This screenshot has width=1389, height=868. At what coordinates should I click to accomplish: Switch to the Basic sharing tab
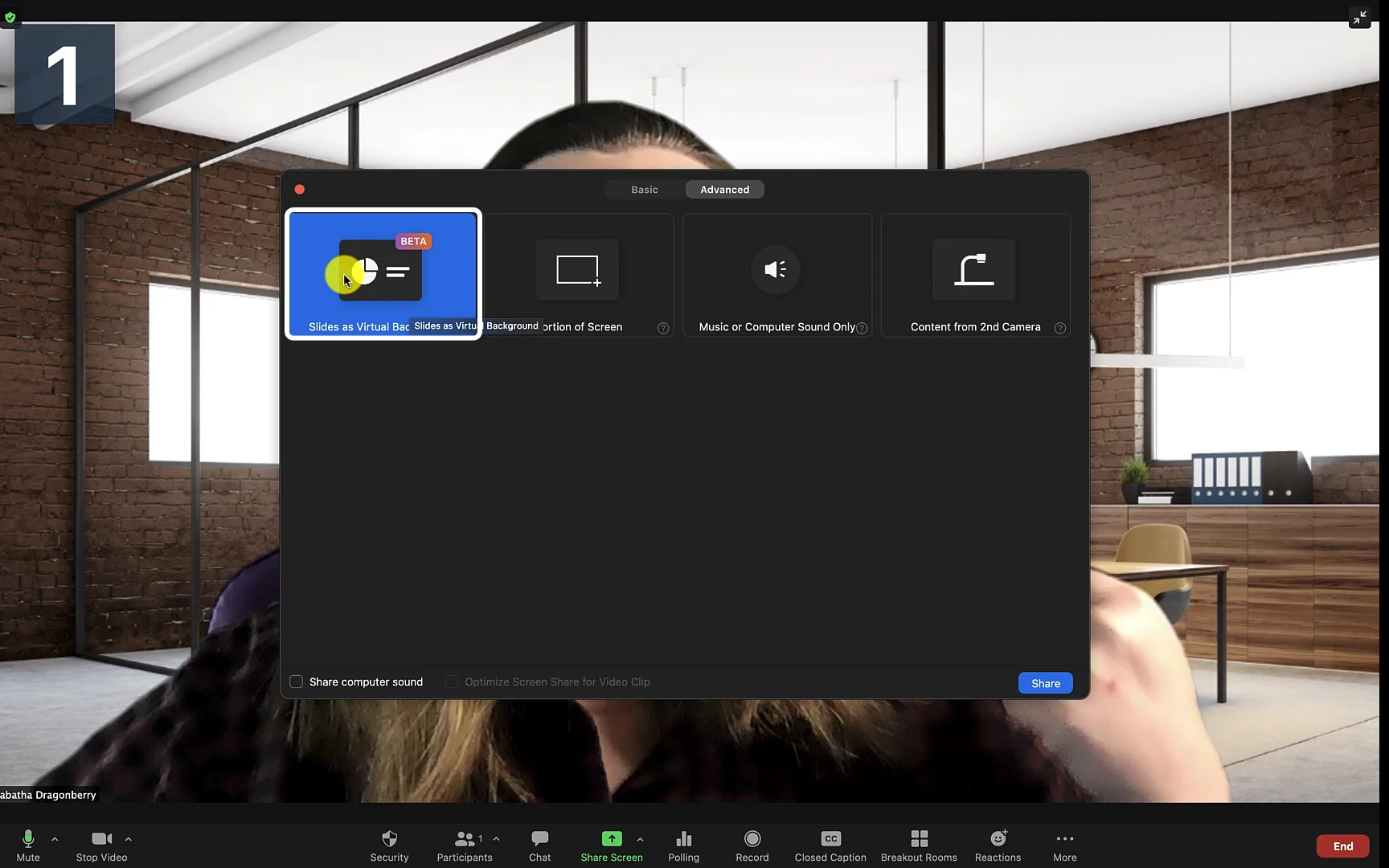tap(644, 189)
